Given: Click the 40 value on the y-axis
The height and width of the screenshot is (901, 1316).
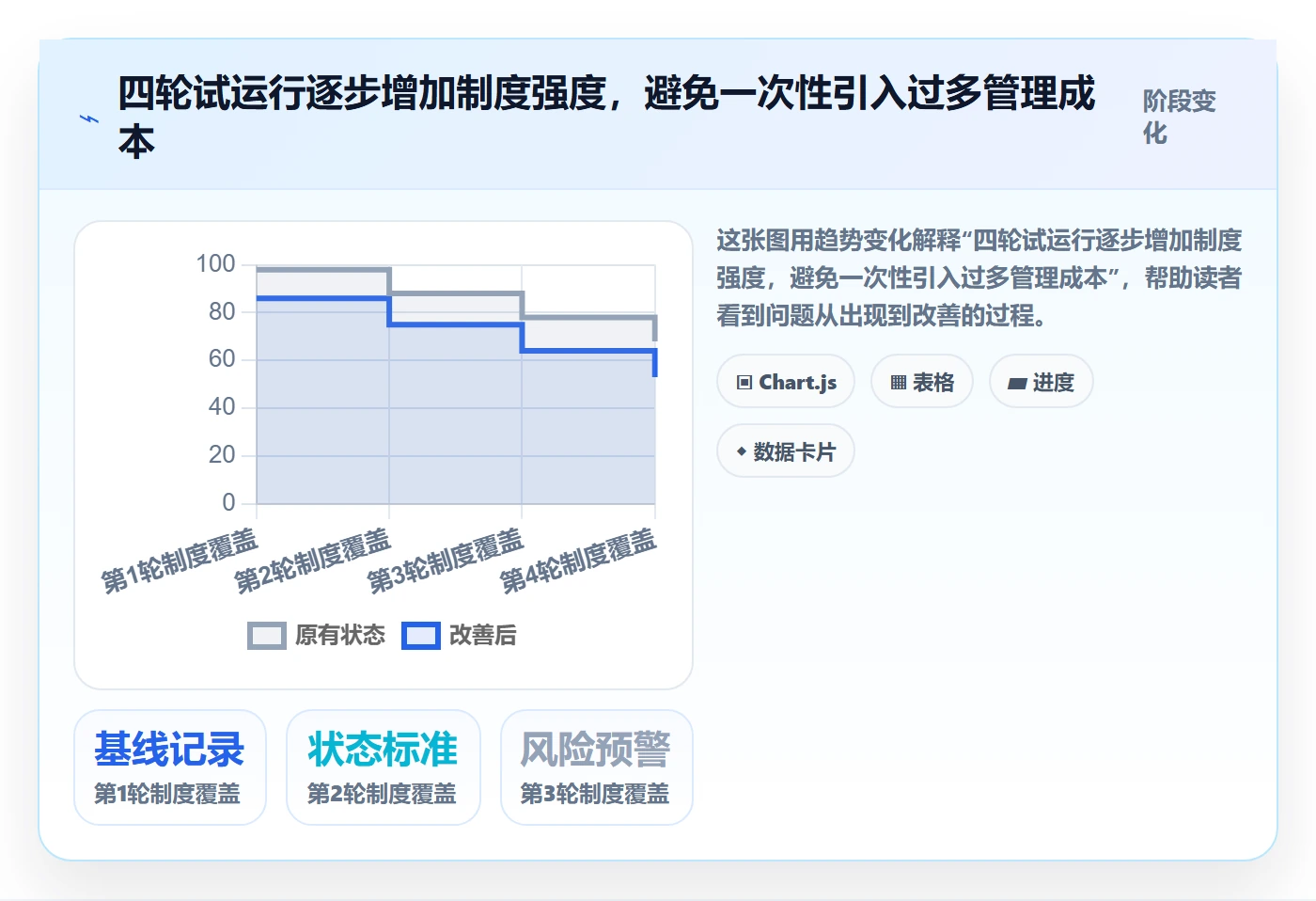Looking at the screenshot, I should [222, 407].
